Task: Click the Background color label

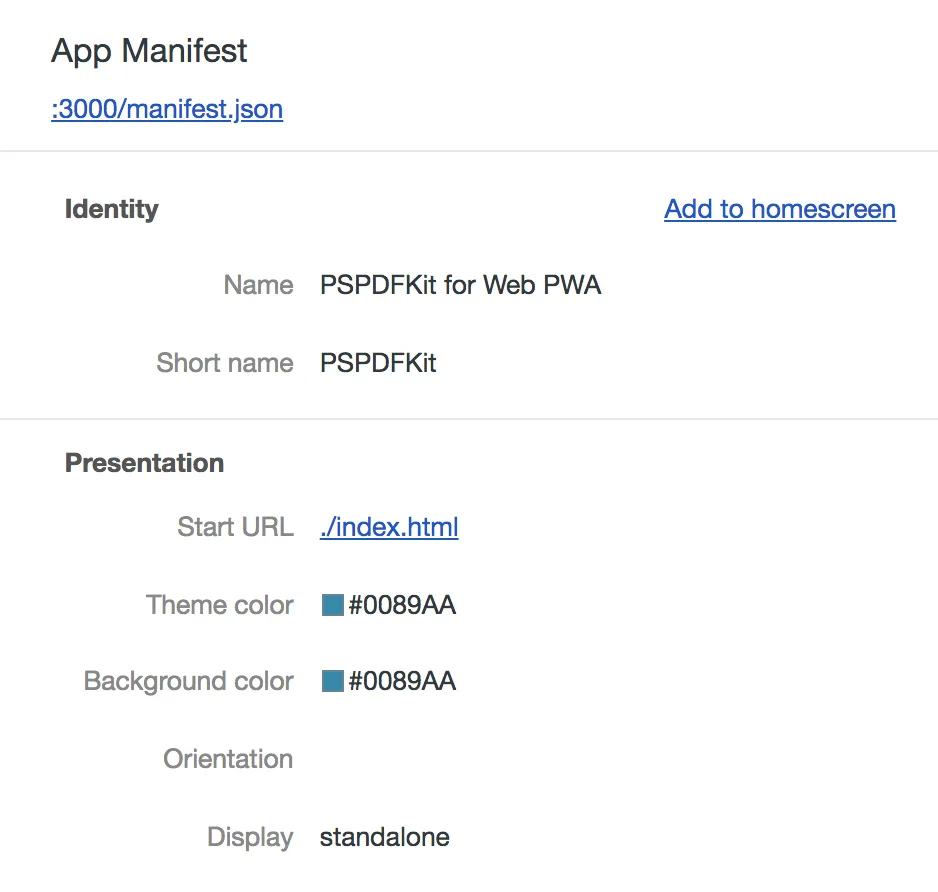Action: (x=188, y=681)
